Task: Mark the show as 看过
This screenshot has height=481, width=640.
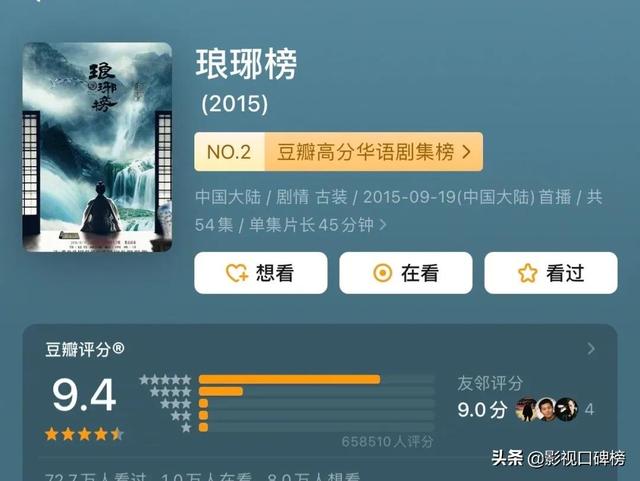Action: [x=551, y=273]
